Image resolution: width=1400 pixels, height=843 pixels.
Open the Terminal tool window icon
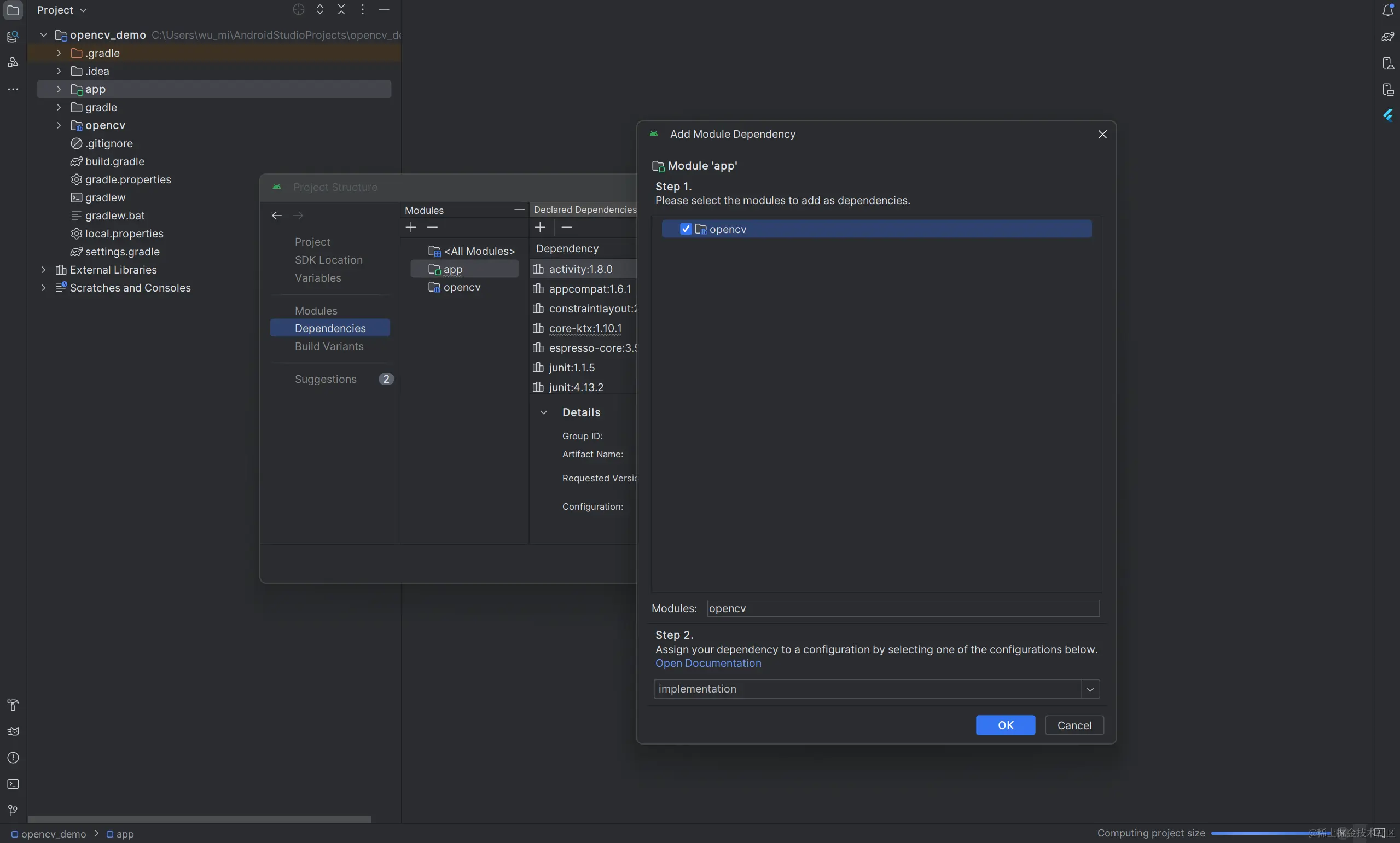coord(13,784)
